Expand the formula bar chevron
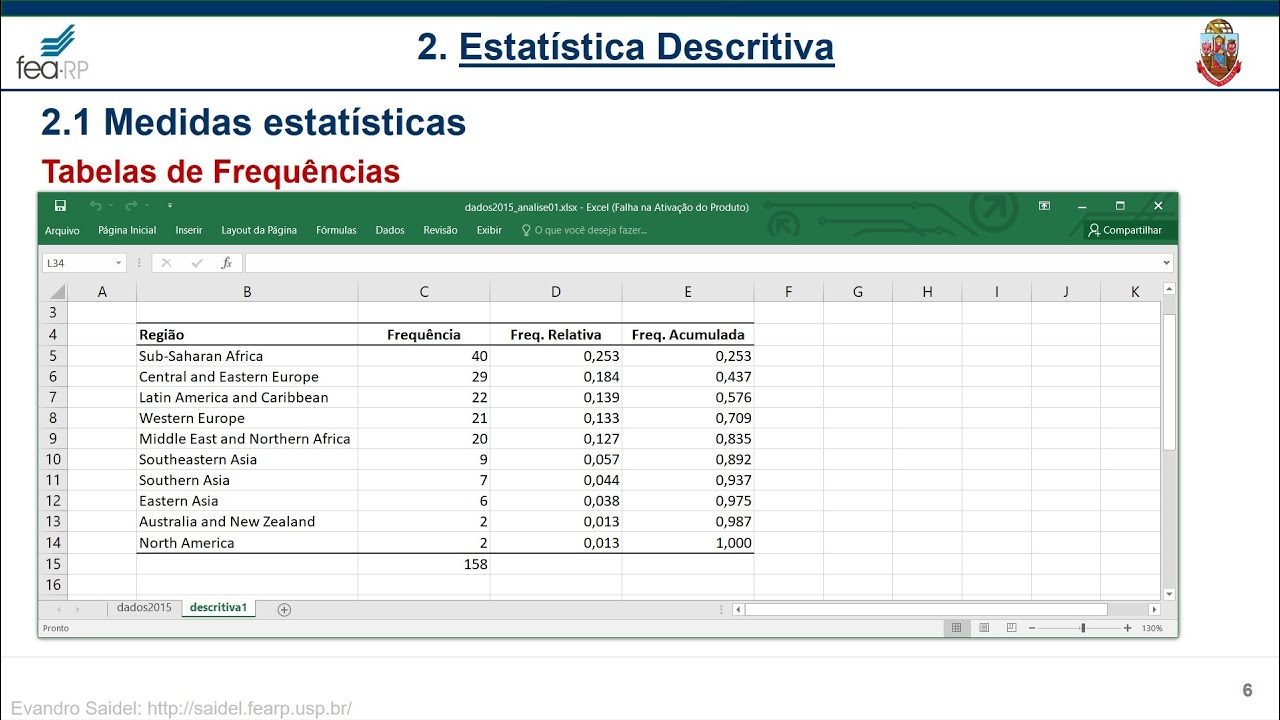Viewport: 1280px width, 720px height. coord(1166,263)
